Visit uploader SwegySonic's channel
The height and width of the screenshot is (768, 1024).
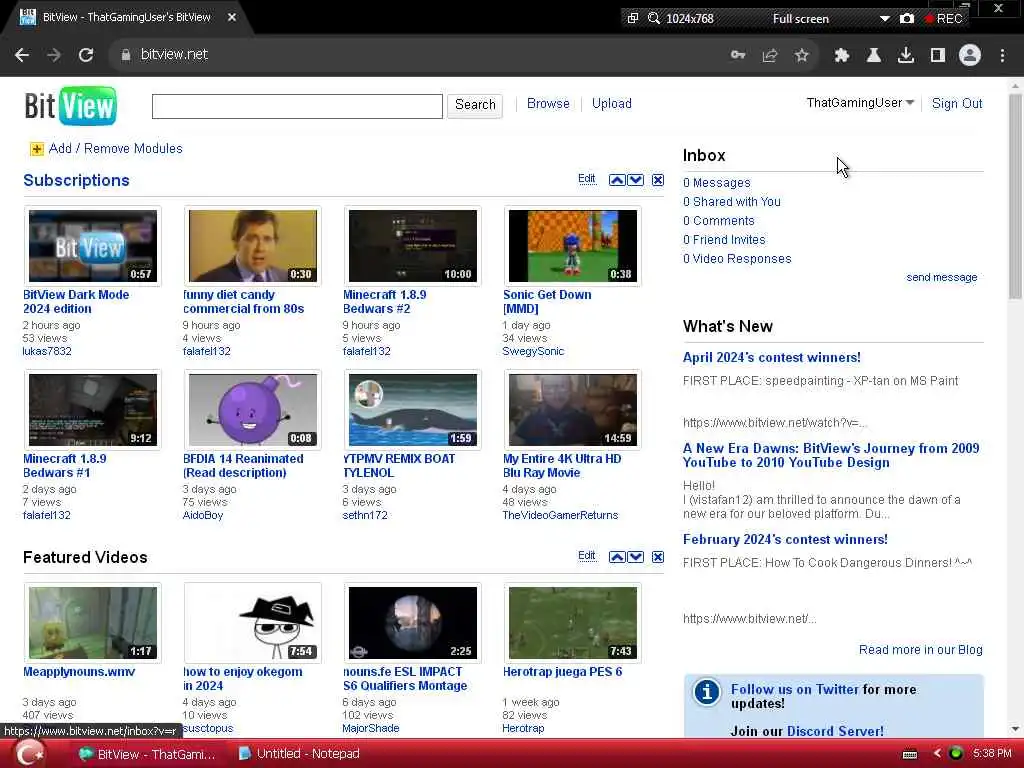[x=533, y=351]
